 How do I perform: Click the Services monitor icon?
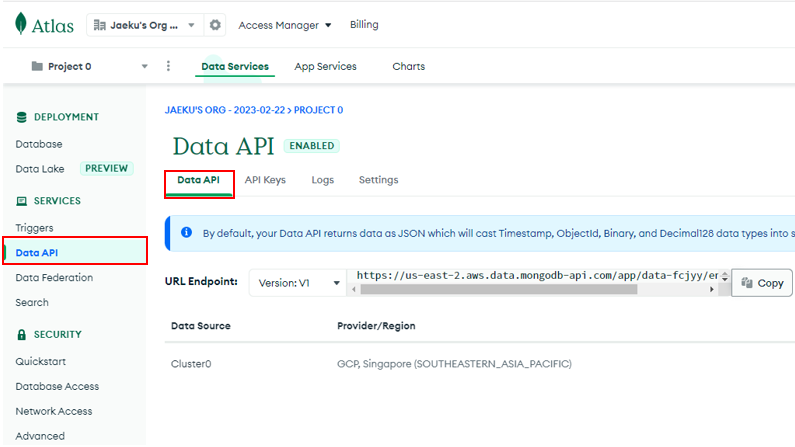tap(21, 201)
